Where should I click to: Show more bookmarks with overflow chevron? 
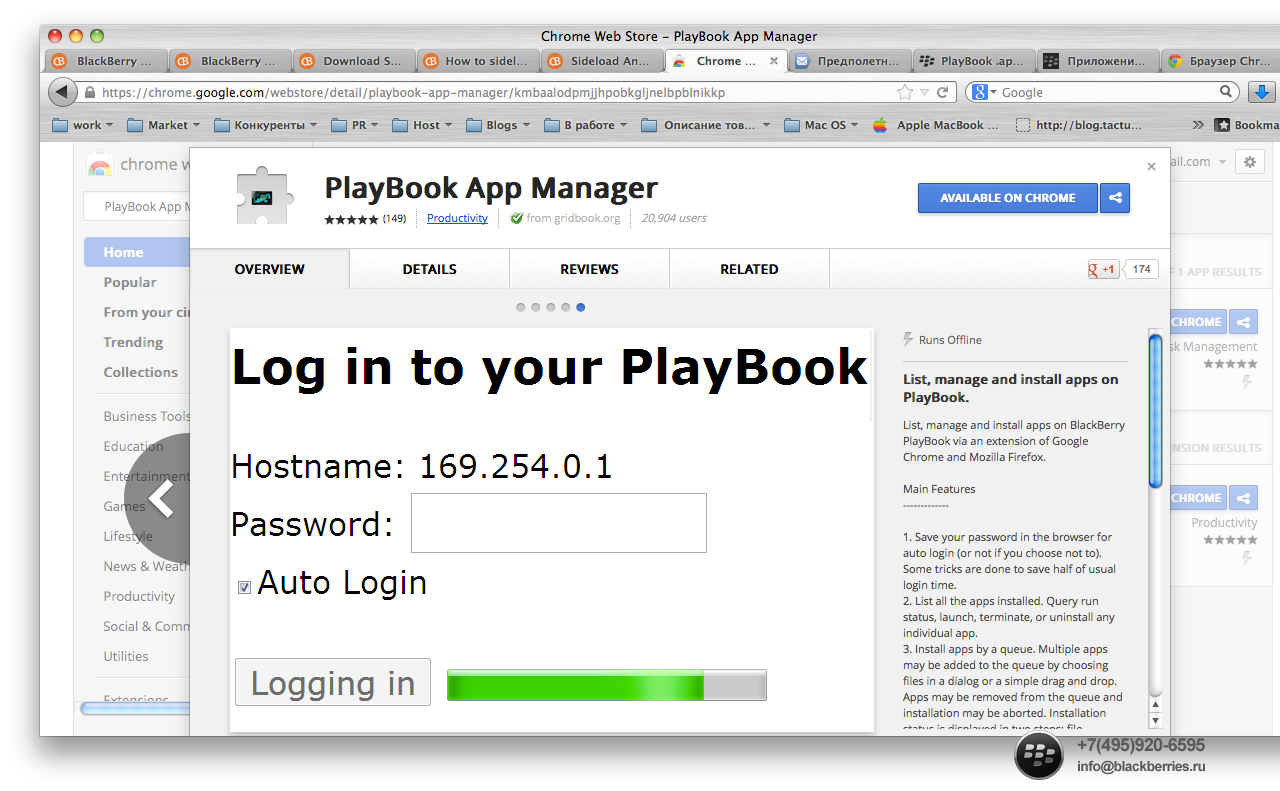1198,125
